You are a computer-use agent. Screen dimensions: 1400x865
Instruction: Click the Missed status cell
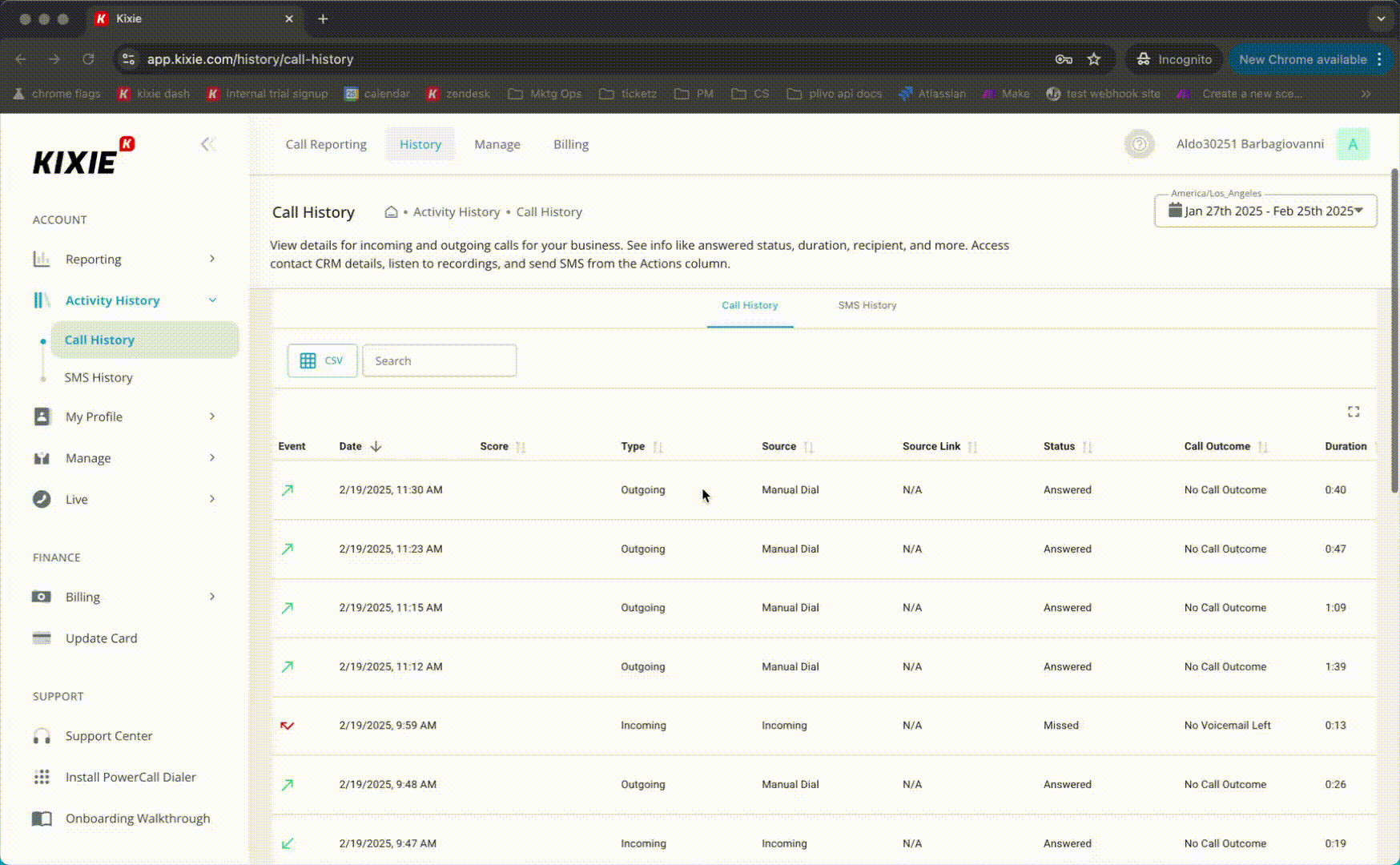[x=1061, y=726]
